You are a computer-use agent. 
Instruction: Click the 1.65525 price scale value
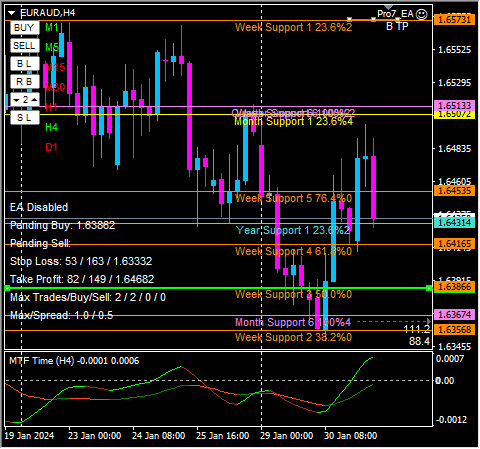[x=454, y=50]
